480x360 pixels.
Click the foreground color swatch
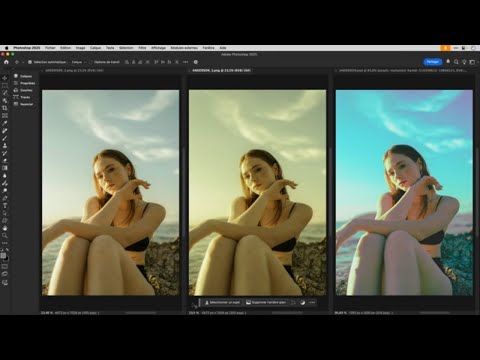pos(3,256)
